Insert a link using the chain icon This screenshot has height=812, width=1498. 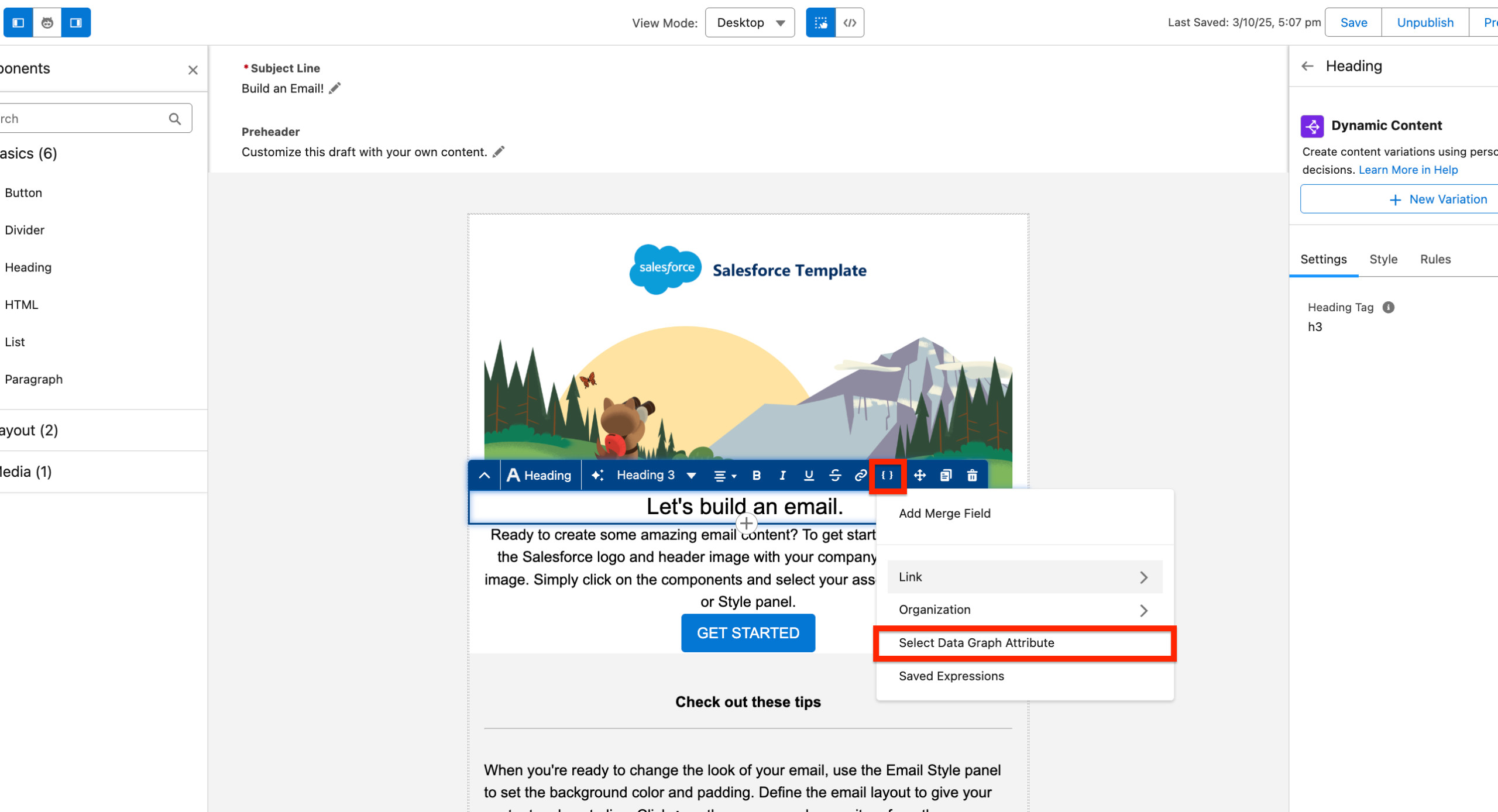point(860,476)
